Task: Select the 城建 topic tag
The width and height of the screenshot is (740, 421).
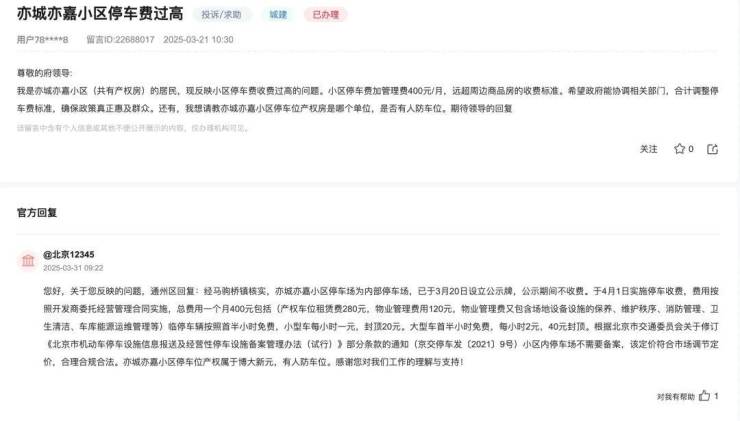Action: [x=278, y=15]
